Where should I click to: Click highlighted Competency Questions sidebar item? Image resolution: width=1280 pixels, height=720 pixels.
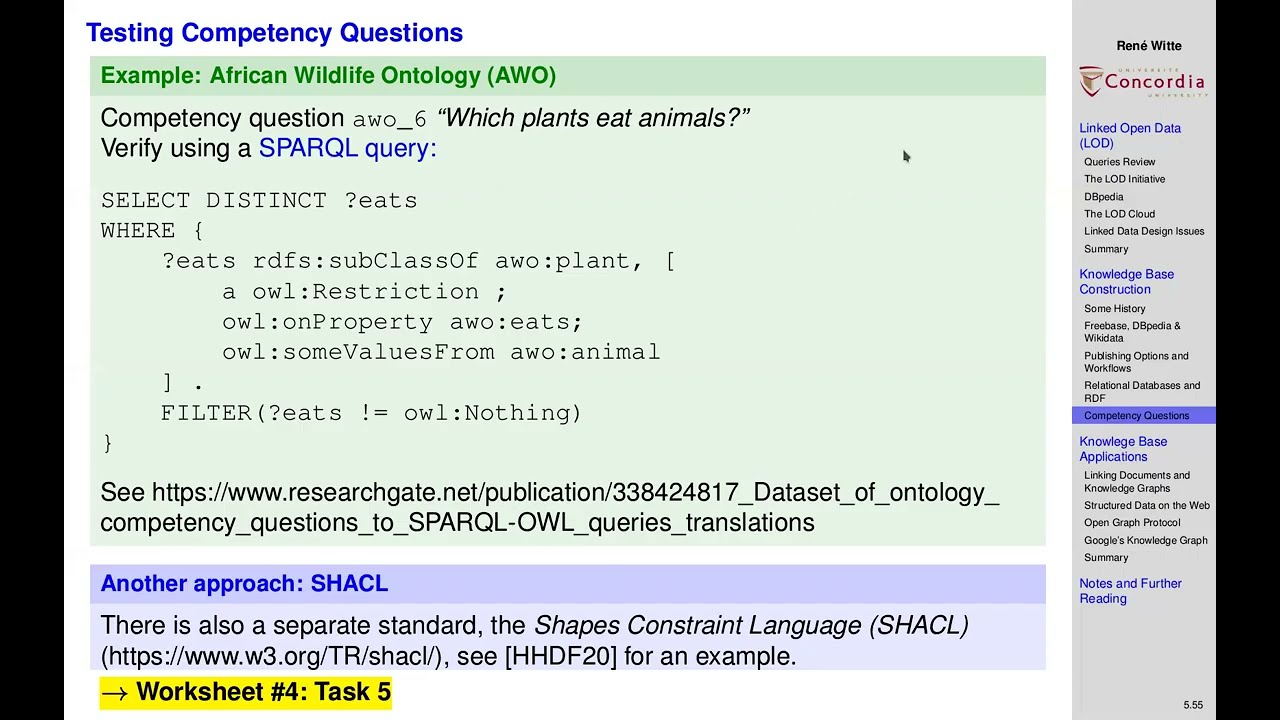point(1136,416)
